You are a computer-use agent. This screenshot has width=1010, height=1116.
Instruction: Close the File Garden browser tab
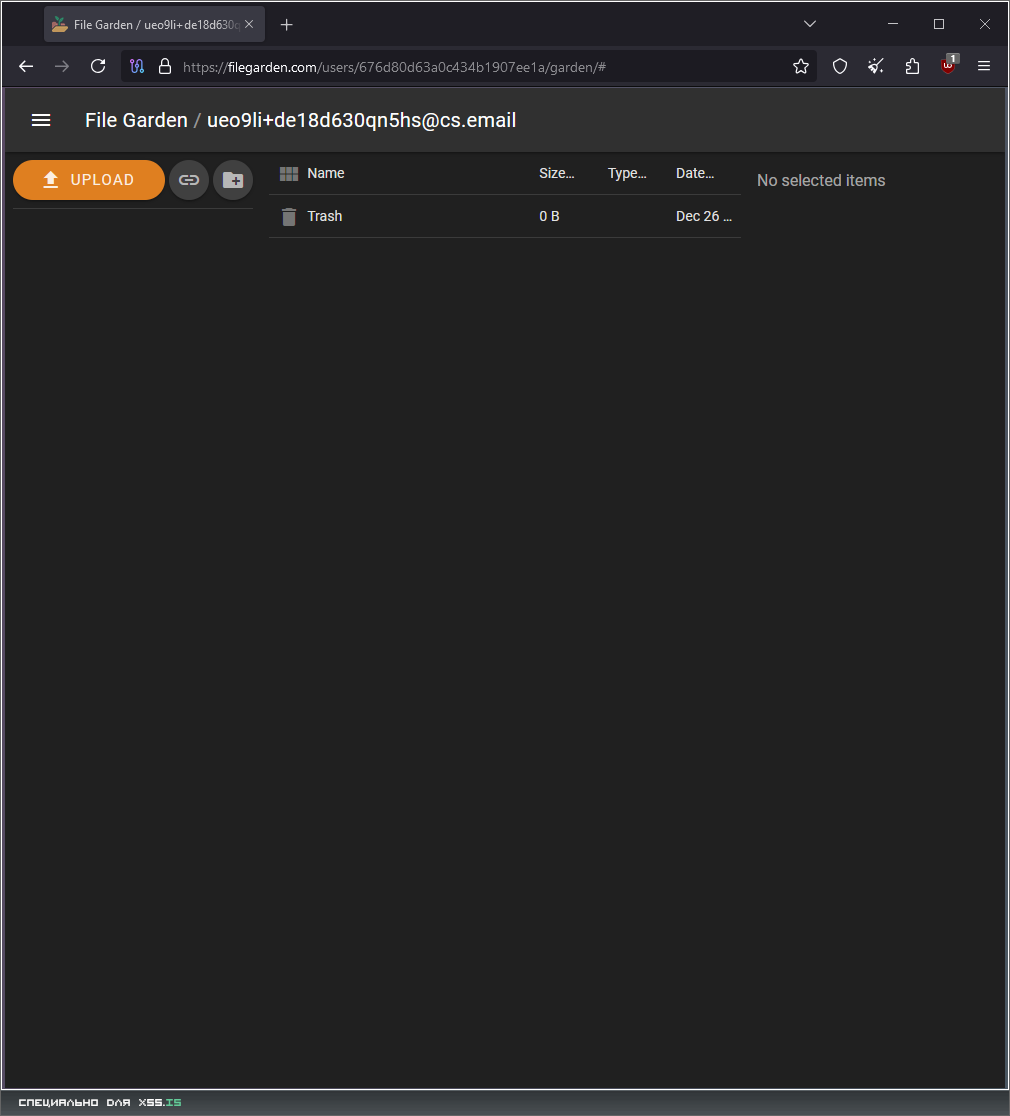(250, 24)
